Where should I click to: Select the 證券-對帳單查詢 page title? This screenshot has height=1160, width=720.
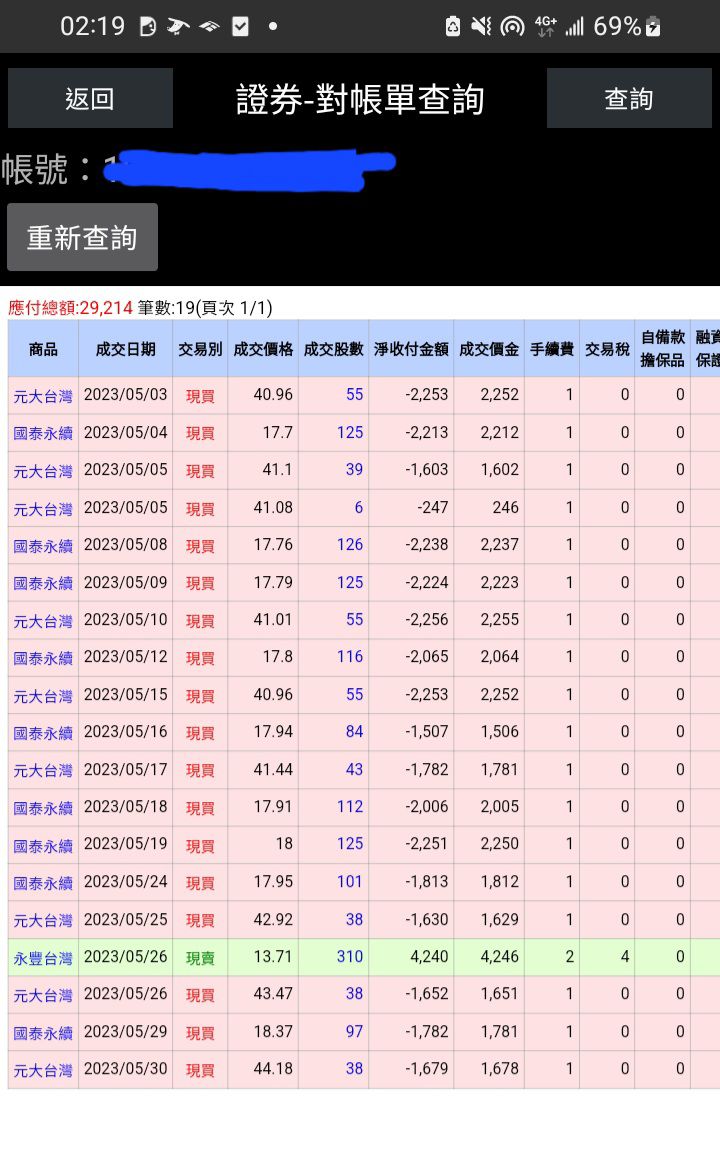coord(360,99)
